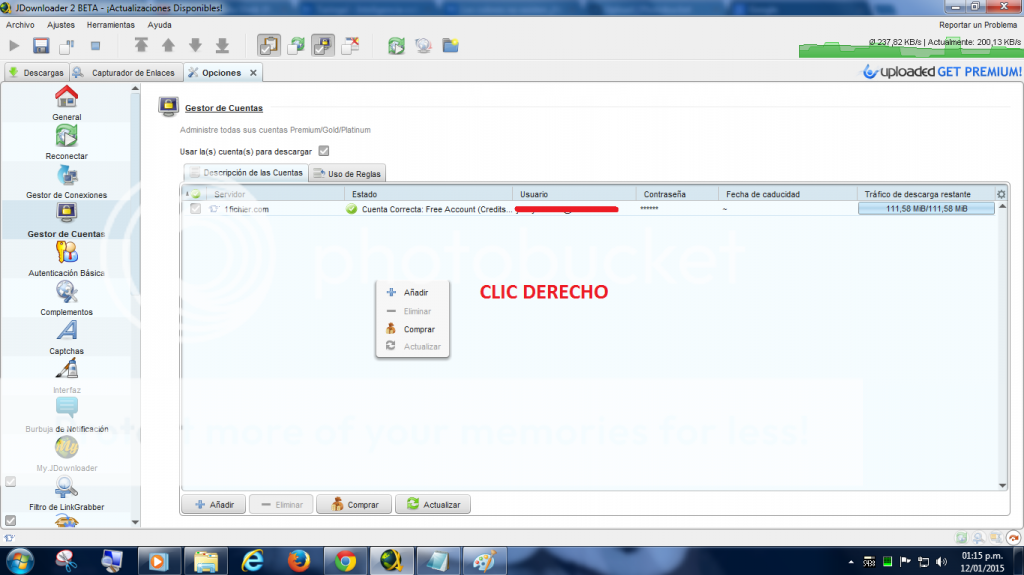Screen dimensions: 1024x575
Task: Choose Añadir in context menu
Action: pyautogui.click(x=412, y=293)
